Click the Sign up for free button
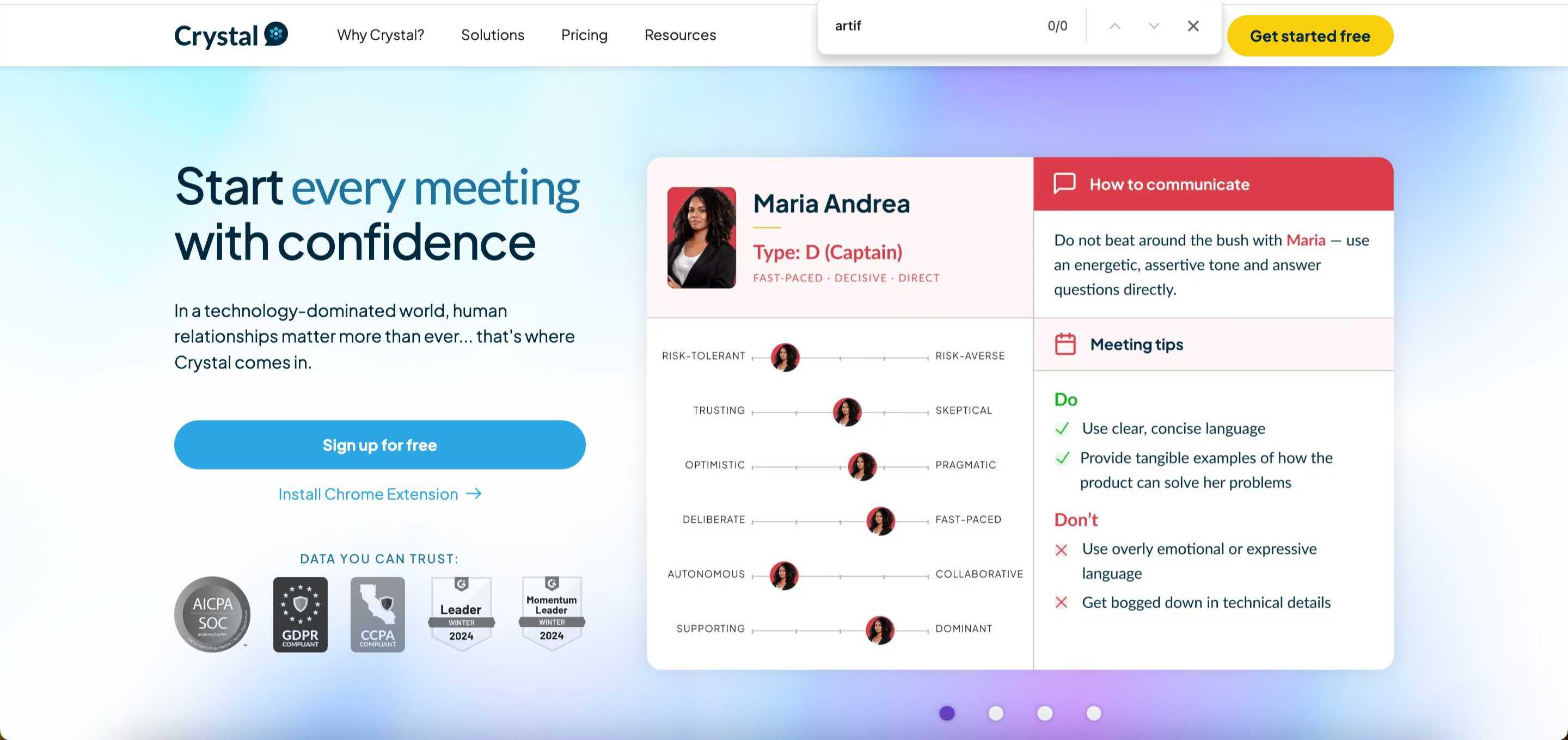Image resolution: width=1568 pixels, height=740 pixels. (x=380, y=445)
